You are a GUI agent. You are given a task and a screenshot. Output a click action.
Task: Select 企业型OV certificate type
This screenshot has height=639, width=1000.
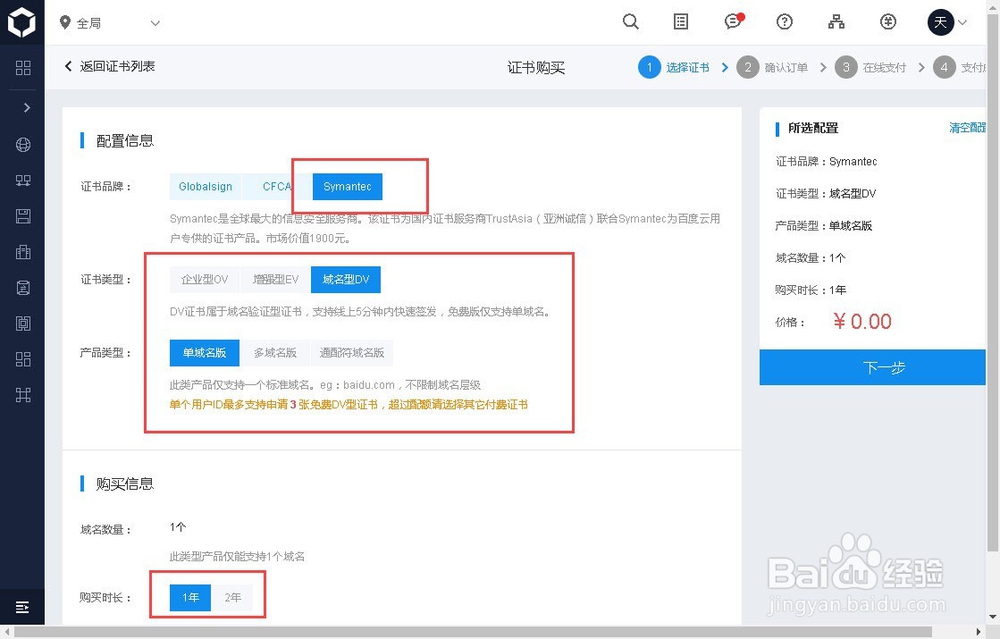[x=204, y=279]
